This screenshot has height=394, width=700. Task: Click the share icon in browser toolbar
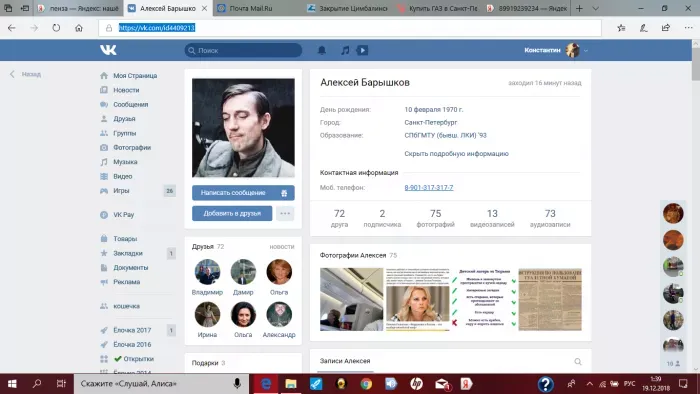pos(666,28)
